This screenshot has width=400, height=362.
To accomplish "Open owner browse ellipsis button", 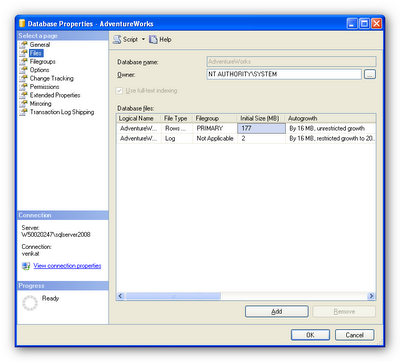I will pos(370,74).
